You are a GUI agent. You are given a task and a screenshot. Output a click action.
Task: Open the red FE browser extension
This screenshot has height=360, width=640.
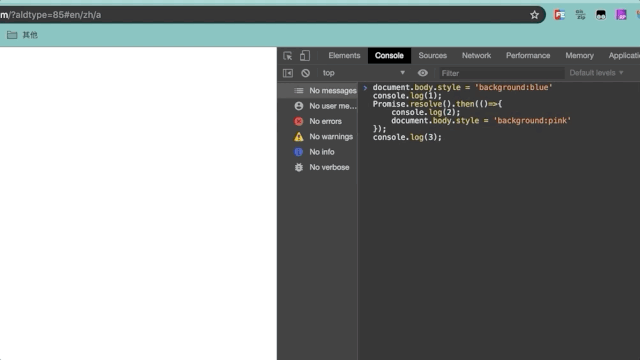point(560,15)
